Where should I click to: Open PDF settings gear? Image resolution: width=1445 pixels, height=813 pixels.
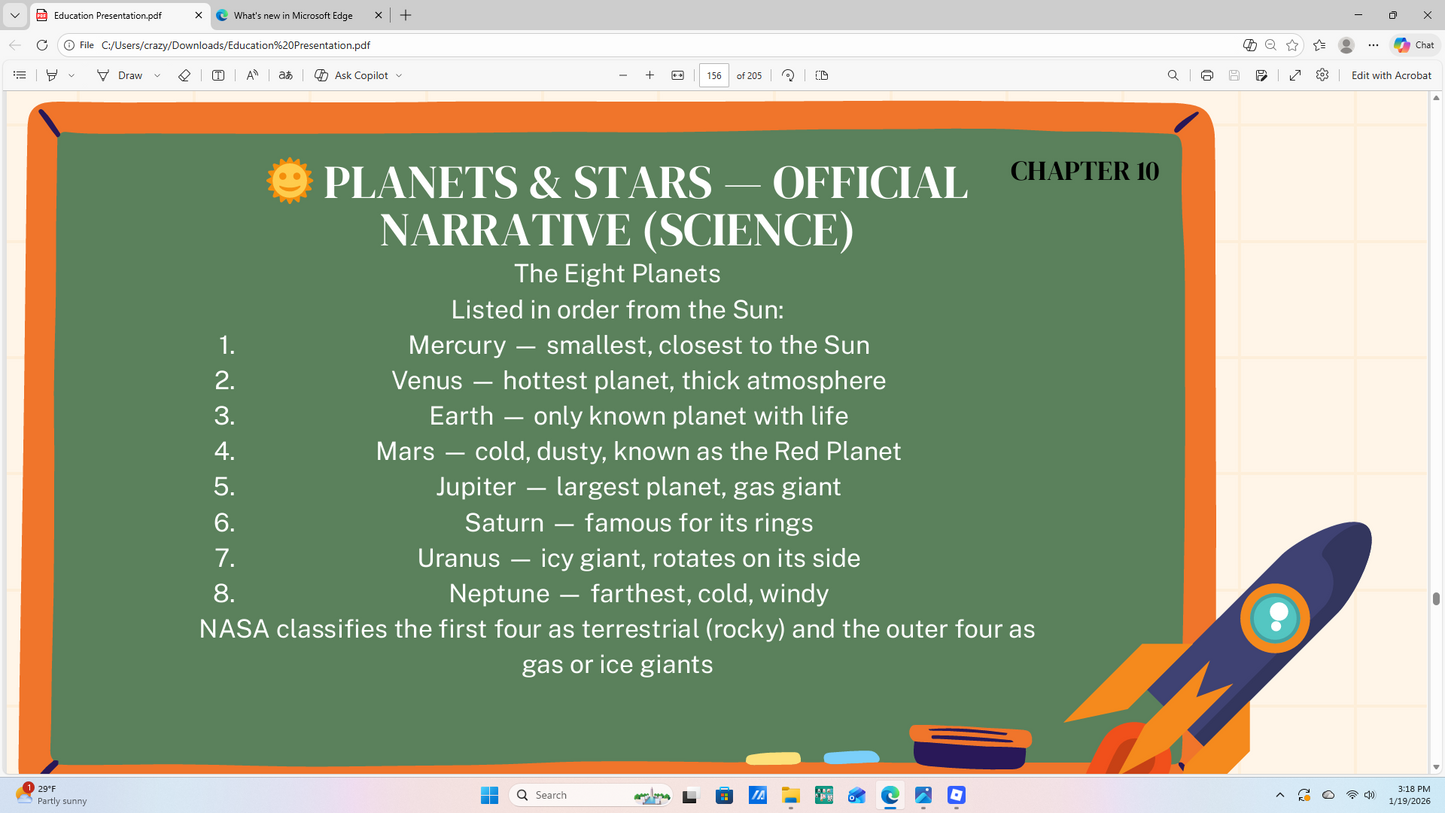(1322, 75)
